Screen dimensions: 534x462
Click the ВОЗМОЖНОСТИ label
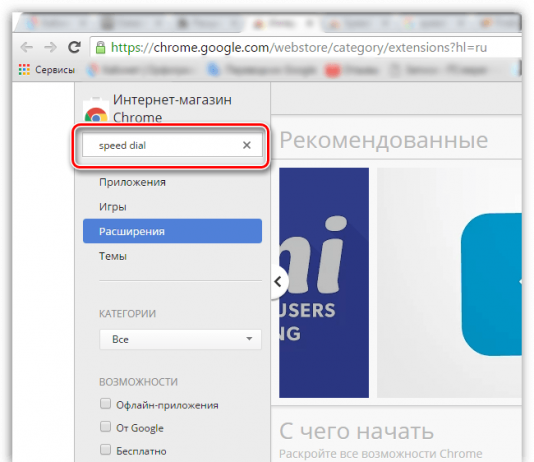(138, 382)
